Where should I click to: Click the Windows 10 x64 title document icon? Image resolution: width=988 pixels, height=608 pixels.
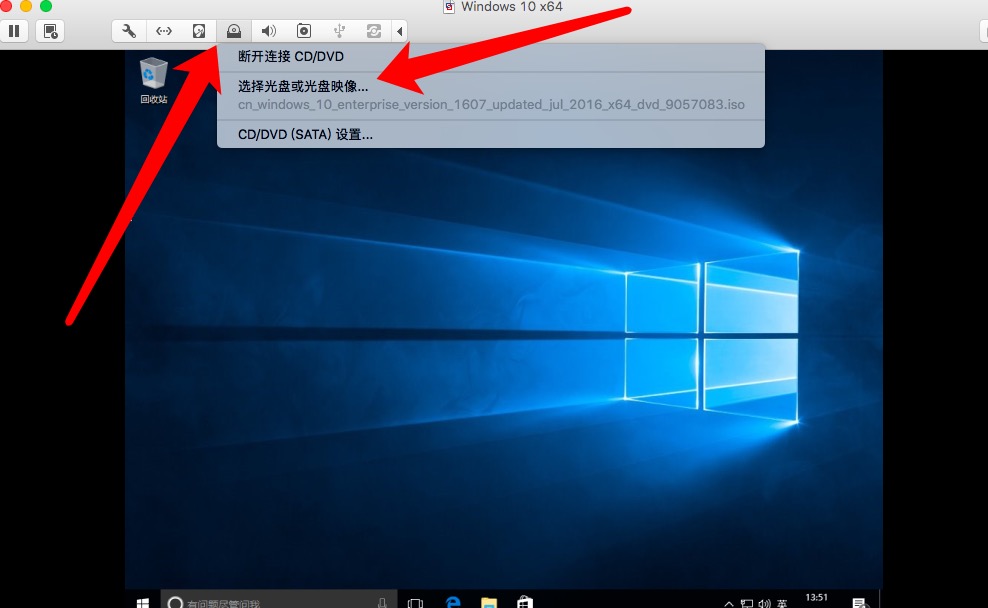[449, 7]
